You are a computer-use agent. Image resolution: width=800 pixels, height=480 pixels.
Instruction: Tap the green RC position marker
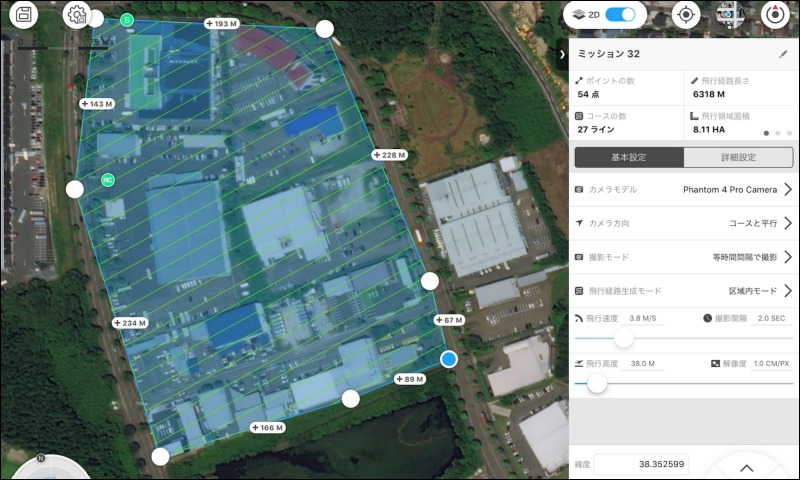point(107,180)
